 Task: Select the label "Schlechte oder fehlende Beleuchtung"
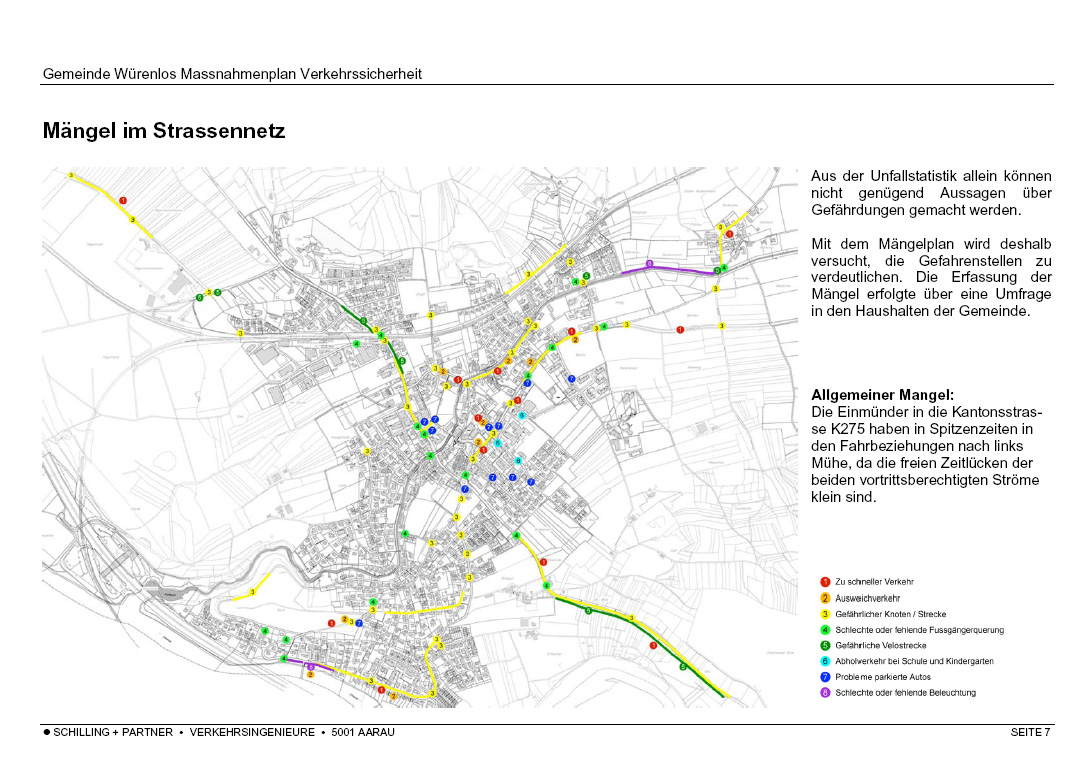905,692
